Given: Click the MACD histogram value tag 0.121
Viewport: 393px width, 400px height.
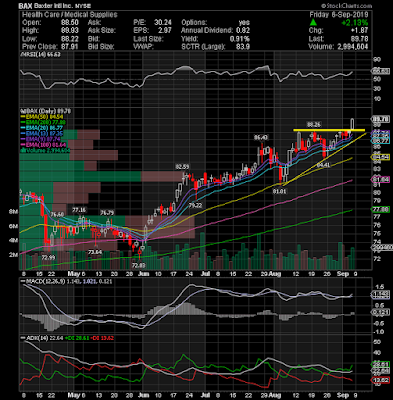Looking at the screenshot, I should tap(380, 312).
